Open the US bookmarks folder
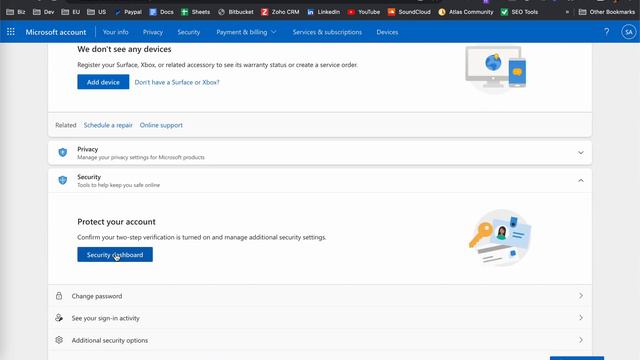The height and width of the screenshot is (360, 640). coord(97,12)
